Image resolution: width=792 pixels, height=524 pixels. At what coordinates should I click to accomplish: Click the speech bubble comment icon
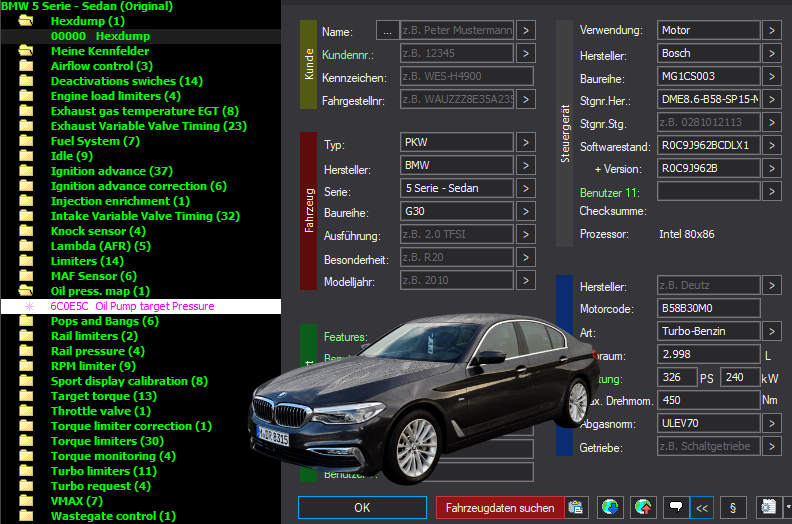676,507
